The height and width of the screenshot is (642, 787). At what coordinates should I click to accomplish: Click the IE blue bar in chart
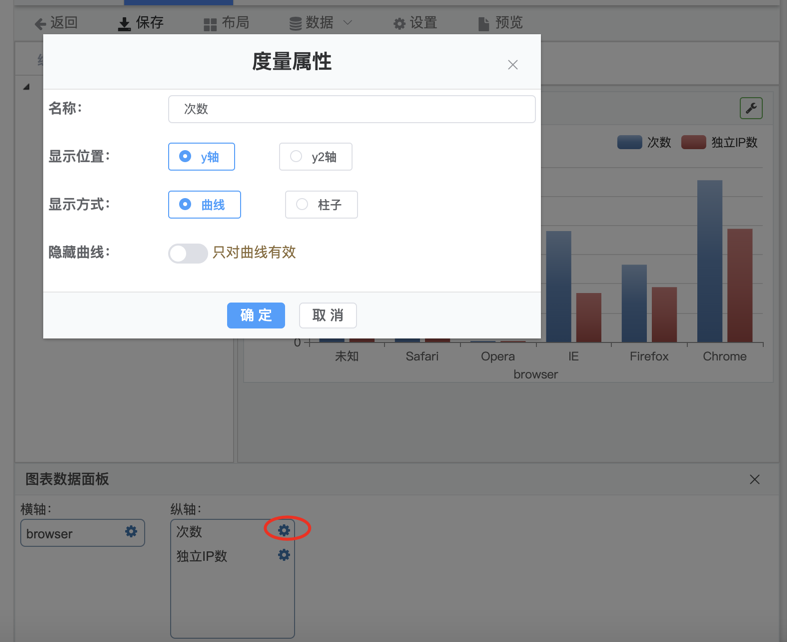pos(559,287)
